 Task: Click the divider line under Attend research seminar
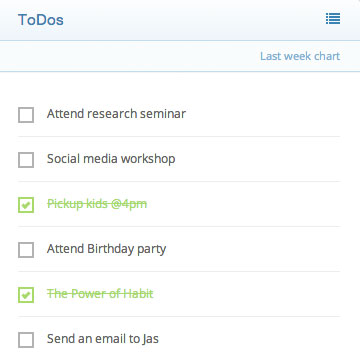(x=179, y=136)
